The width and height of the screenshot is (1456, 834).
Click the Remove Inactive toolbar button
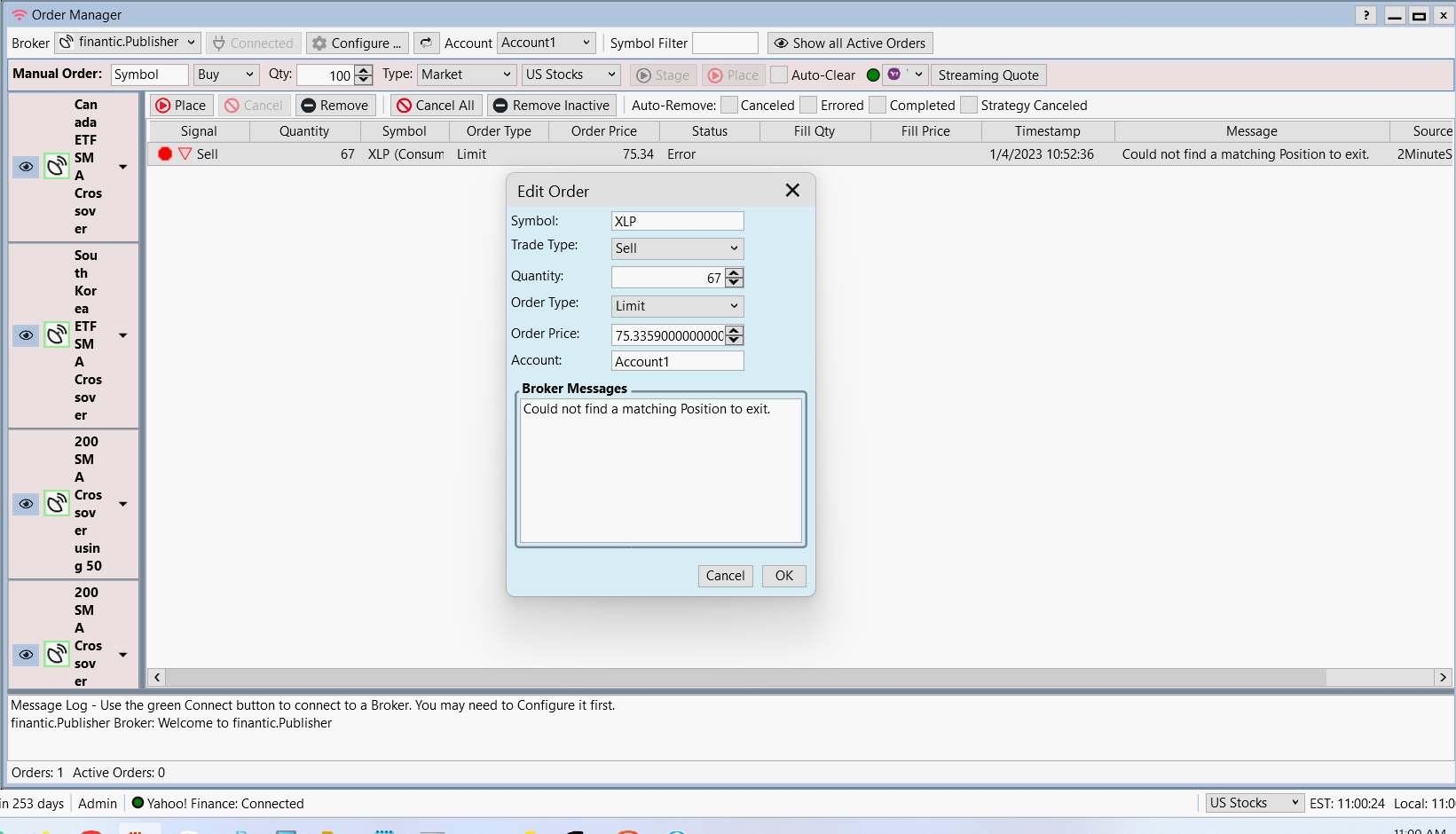click(551, 105)
